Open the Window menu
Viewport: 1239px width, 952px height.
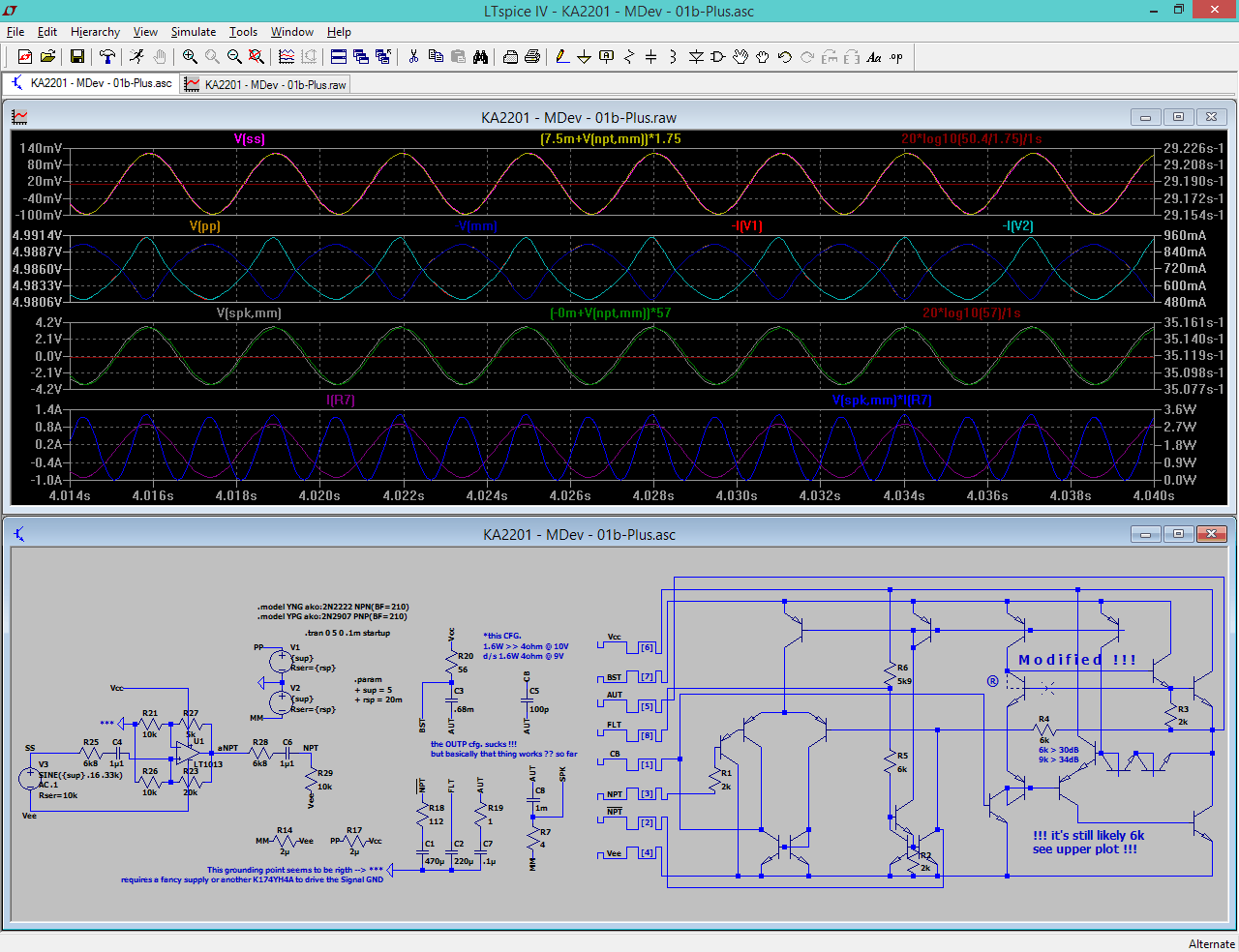(292, 32)
